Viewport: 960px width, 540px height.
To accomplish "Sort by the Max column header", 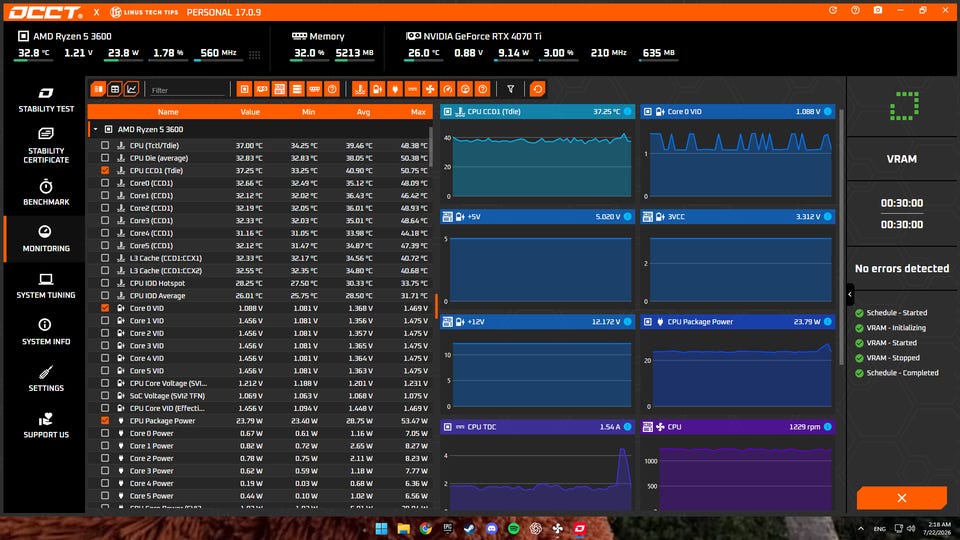I will click(x=418, y=112).
